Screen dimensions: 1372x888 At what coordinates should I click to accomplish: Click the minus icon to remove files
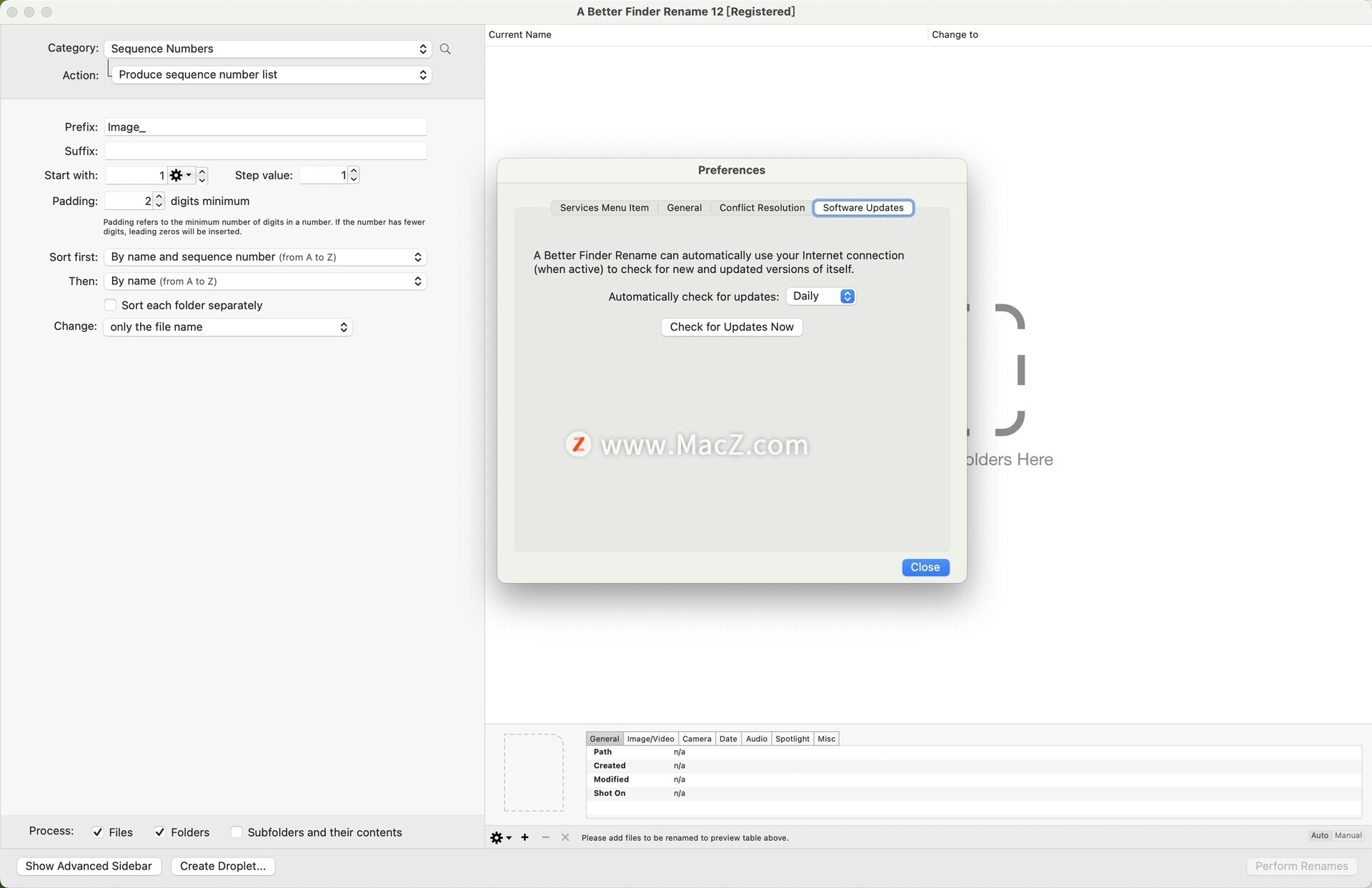[x=545, y=837]
